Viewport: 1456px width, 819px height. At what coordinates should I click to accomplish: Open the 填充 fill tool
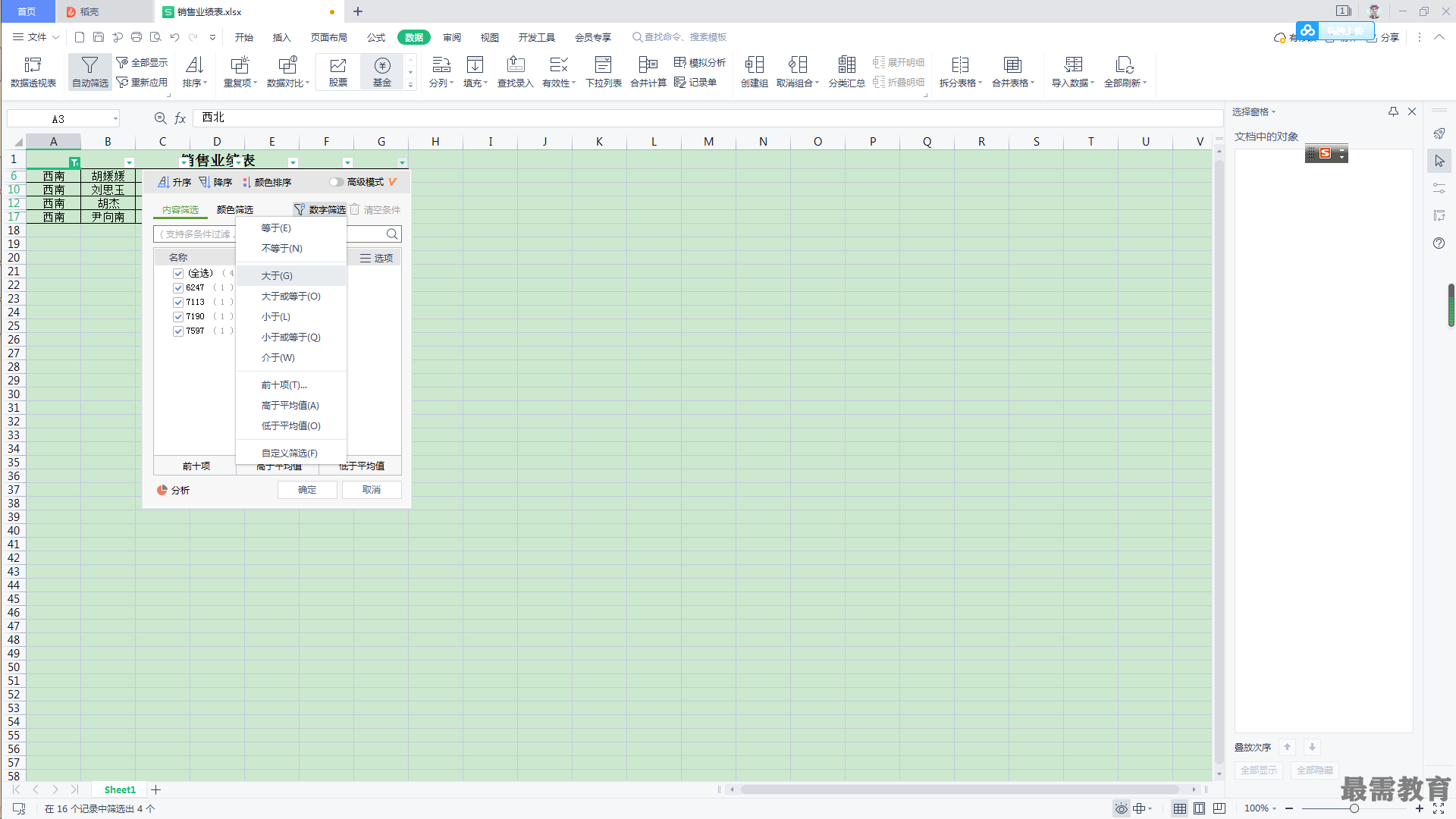coord(475,72)
